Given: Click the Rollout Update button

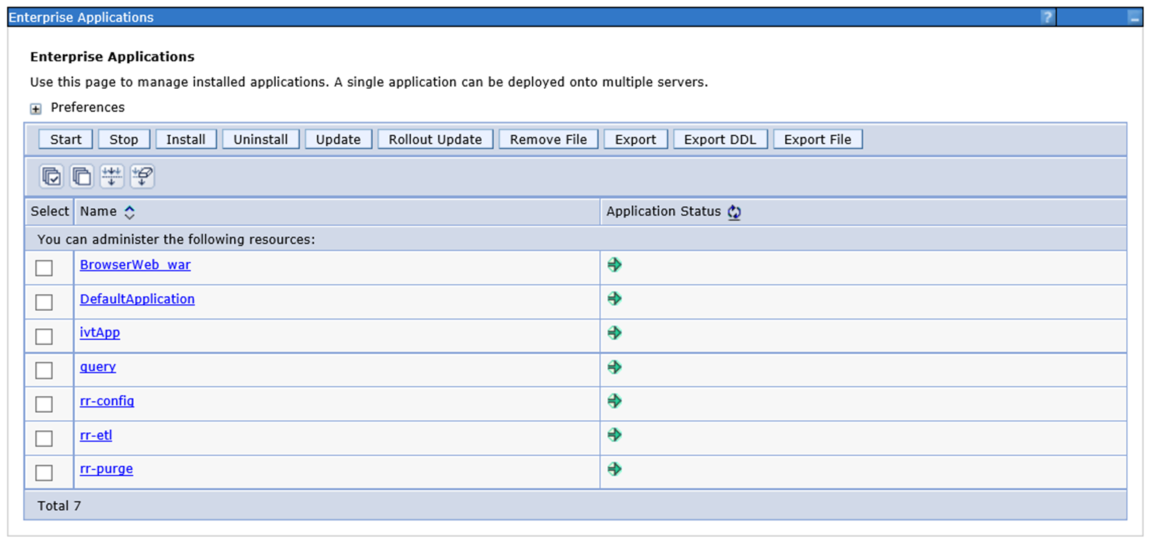Looking at the screenshot, I should (x=435, y=139).
